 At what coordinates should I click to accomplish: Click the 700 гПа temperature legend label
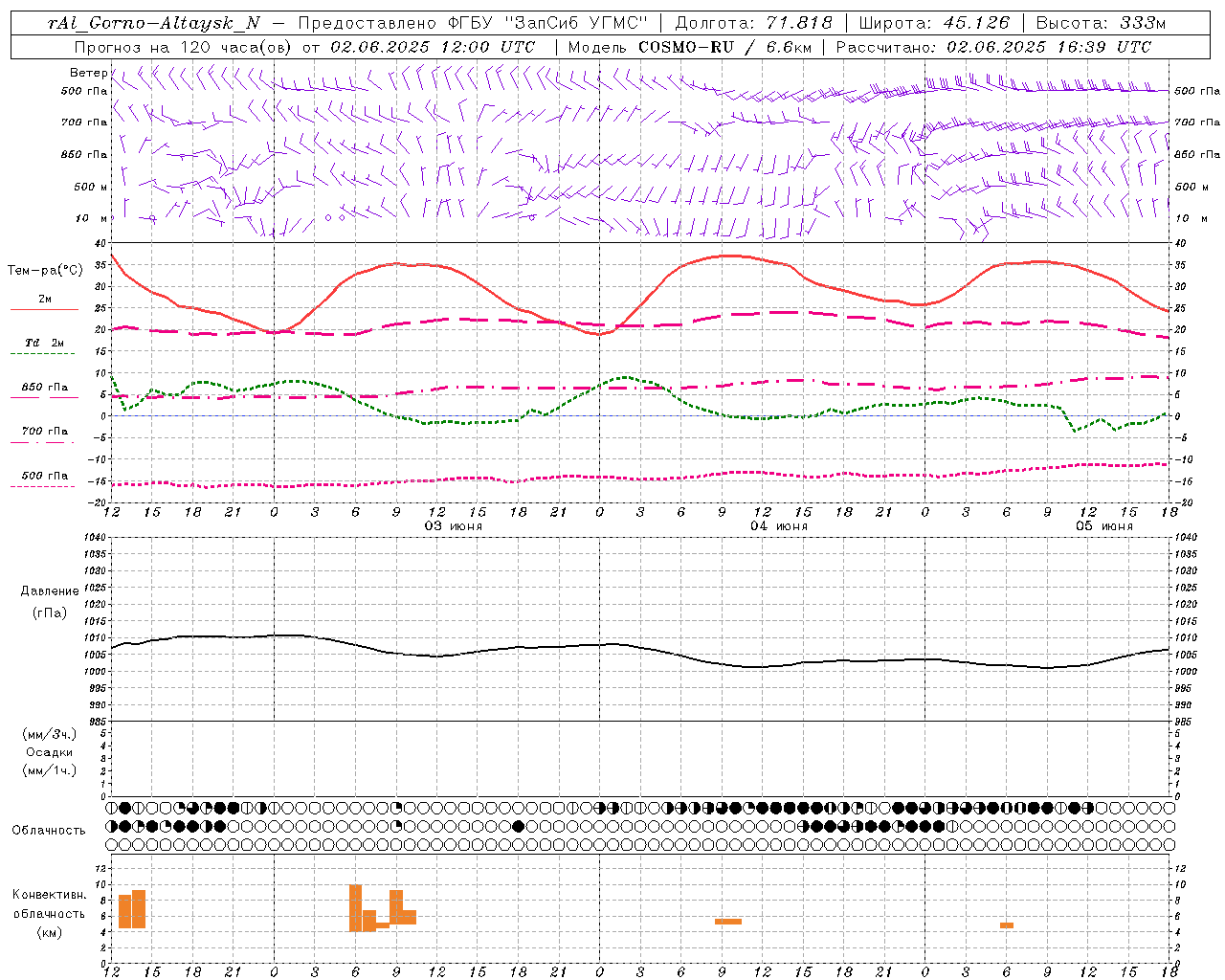(x=45, y=431)
